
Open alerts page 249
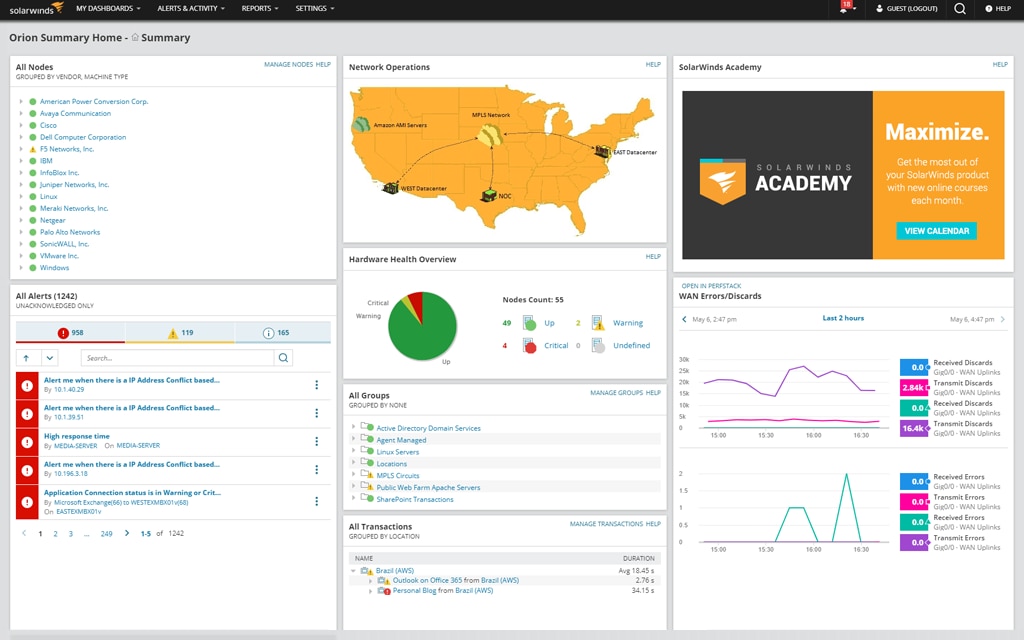point(106,534)
